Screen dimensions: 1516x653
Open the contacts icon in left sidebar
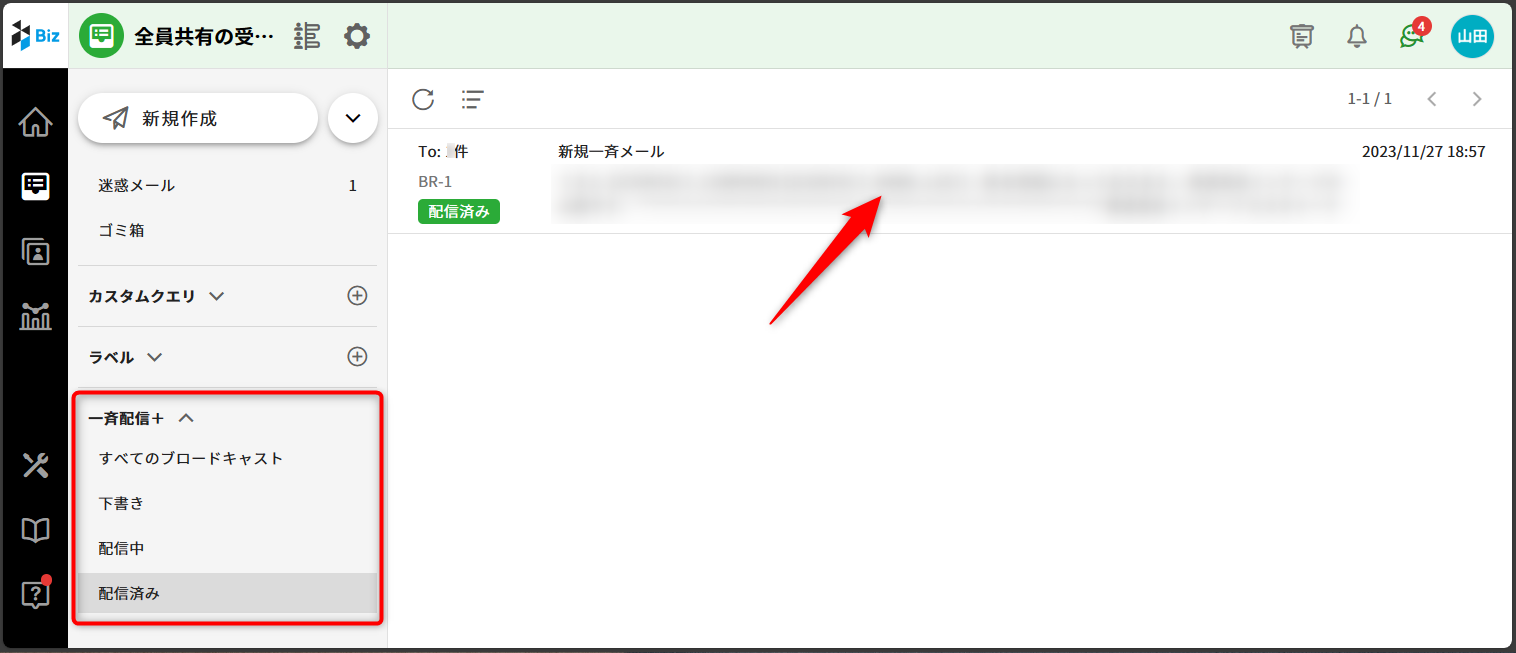[x=35, y=252]
